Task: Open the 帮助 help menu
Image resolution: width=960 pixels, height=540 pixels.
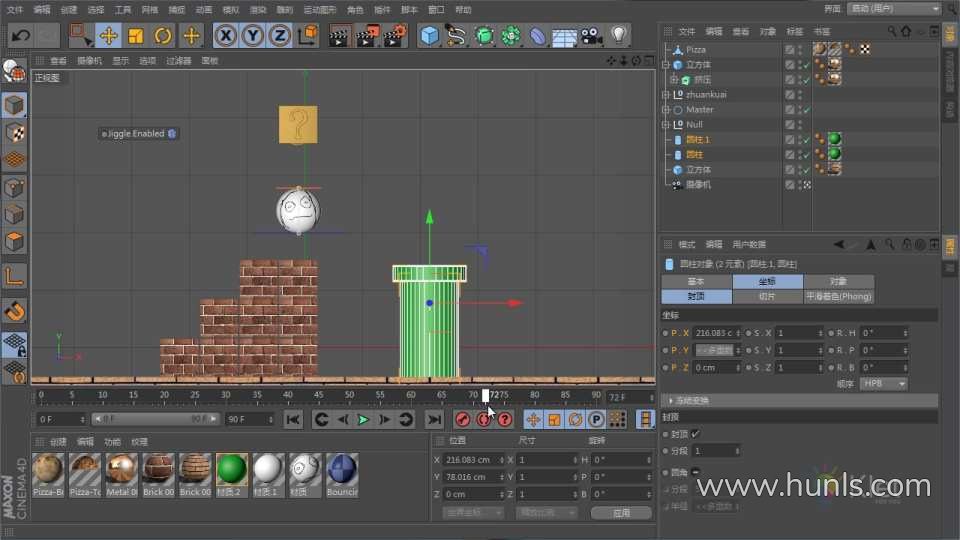Action: [x=463, y=10]
